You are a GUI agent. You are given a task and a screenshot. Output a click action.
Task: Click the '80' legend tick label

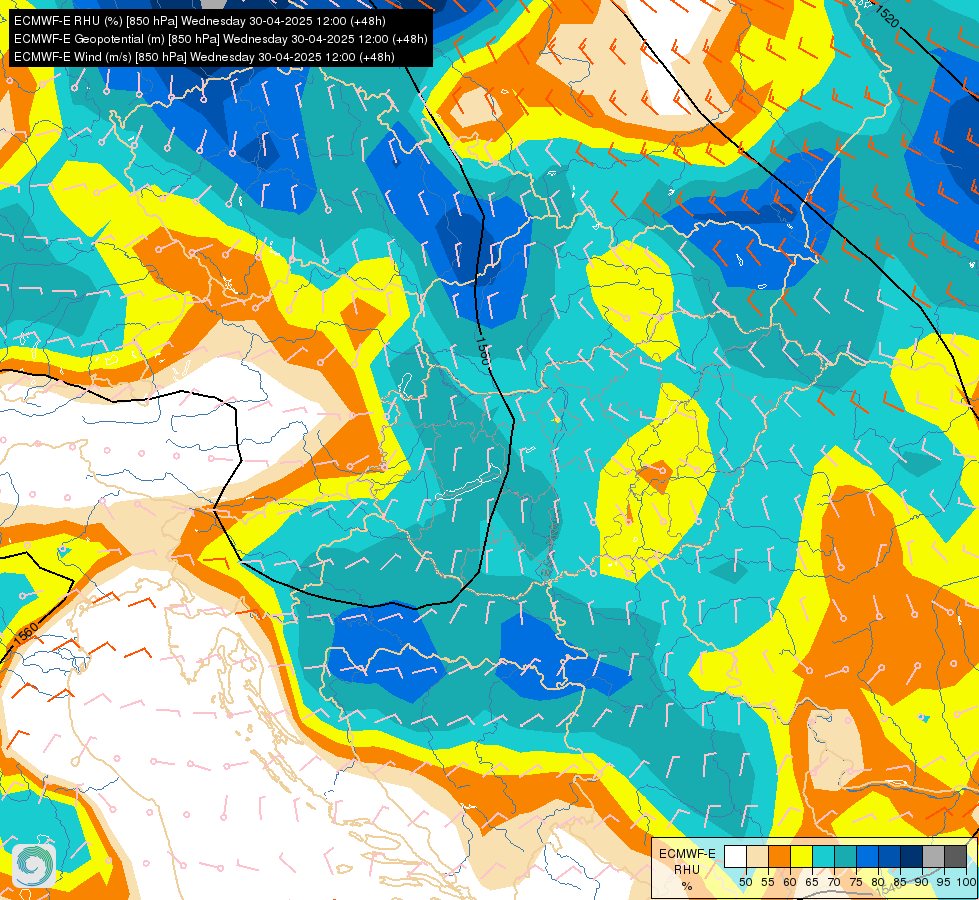pos(878,882)
